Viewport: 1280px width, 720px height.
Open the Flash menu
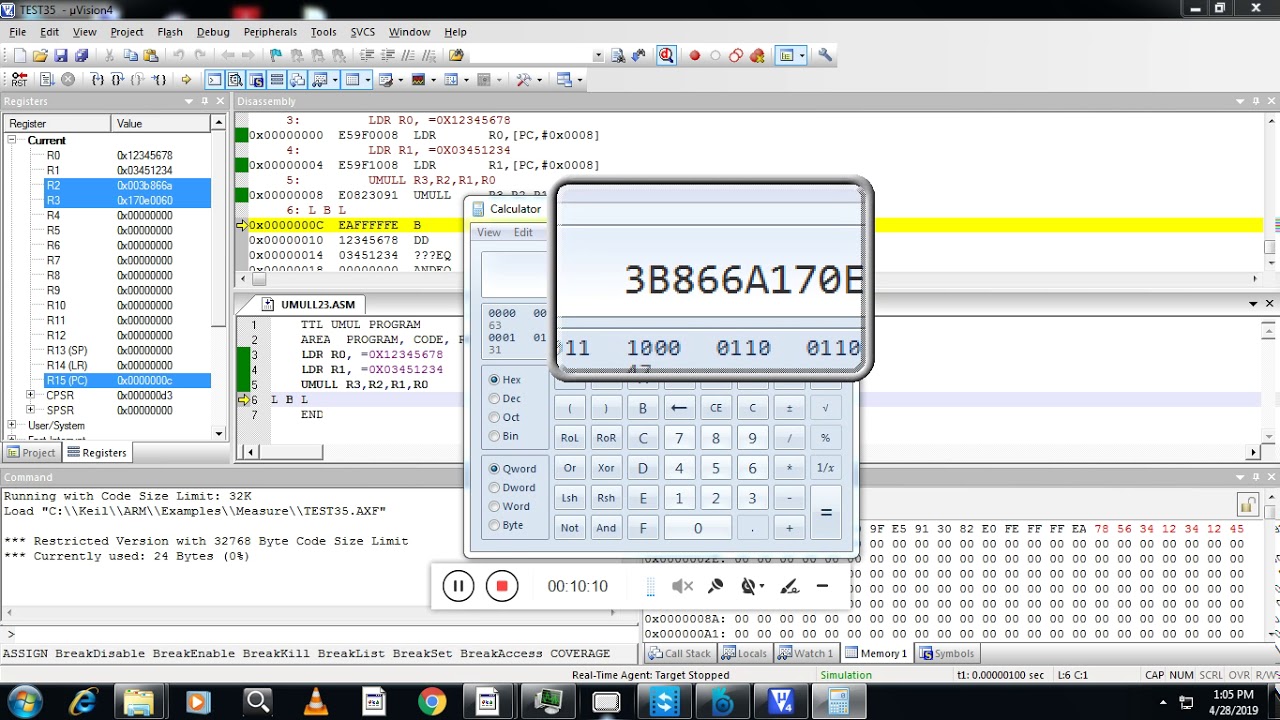(x=170, y=32)
